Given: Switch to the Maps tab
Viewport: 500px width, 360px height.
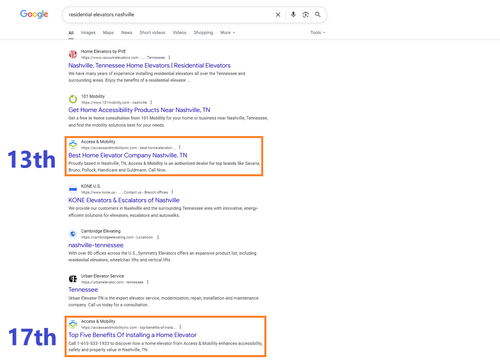Looking at the screenshot, I should pyautogui.click(x=108, y=33).
